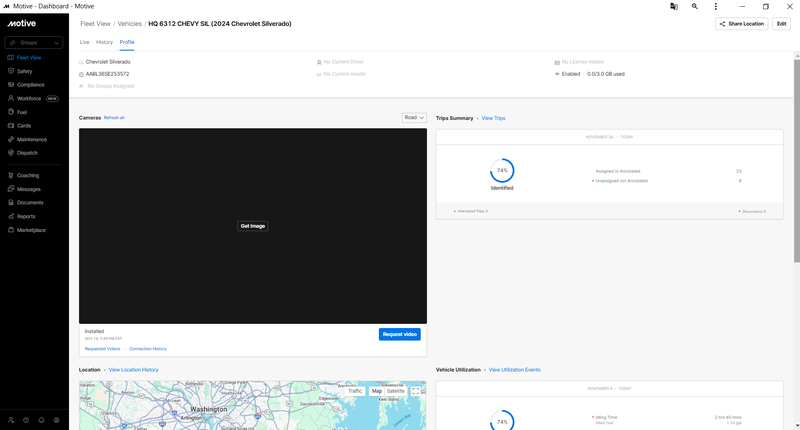The height and width of the screenshot is (430, 800).
Task: Click the Request video button
Action: [399, 334]
